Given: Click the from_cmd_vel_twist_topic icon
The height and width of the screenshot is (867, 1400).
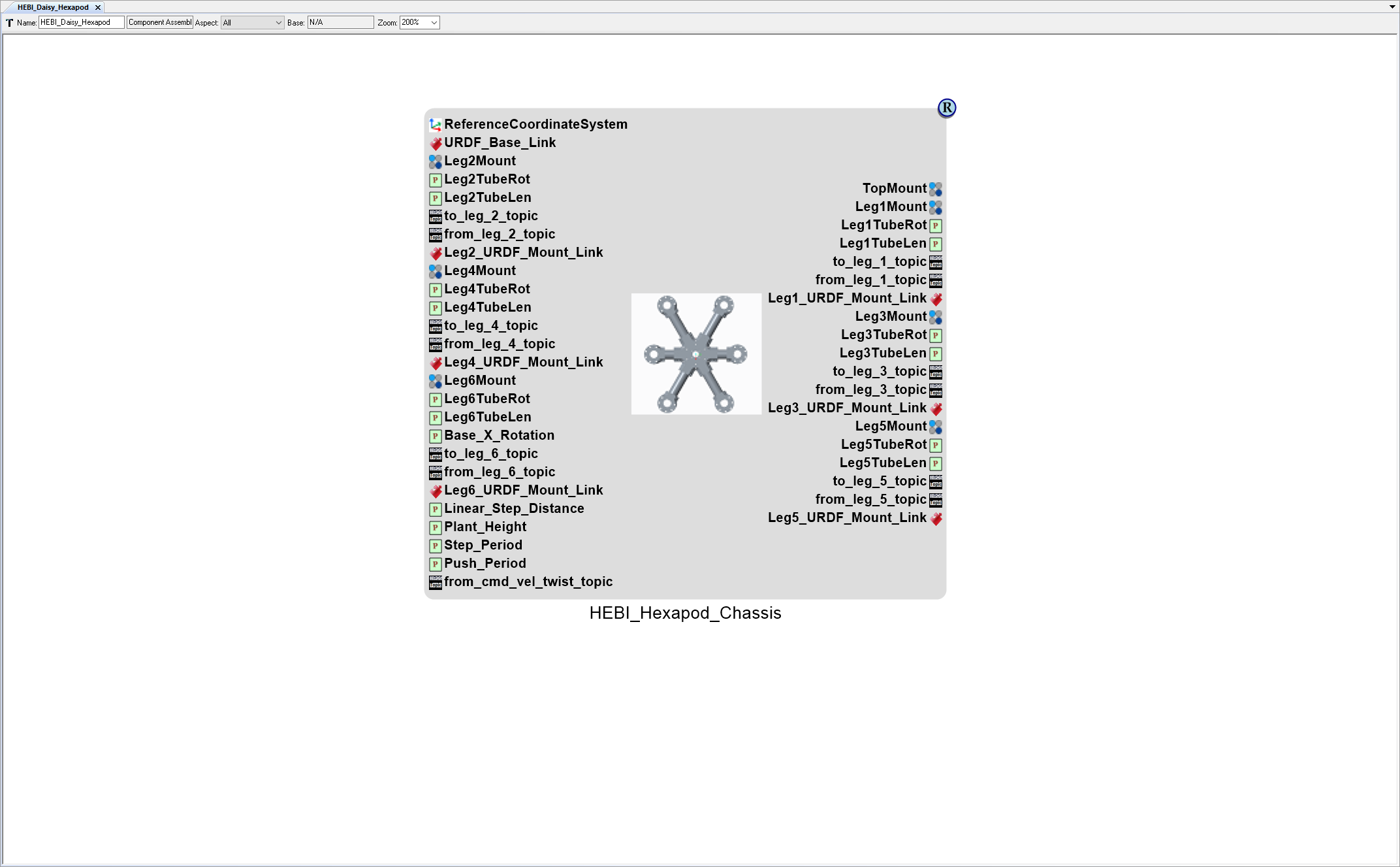Looking at the screenshot, I should (x=436, y=582).
